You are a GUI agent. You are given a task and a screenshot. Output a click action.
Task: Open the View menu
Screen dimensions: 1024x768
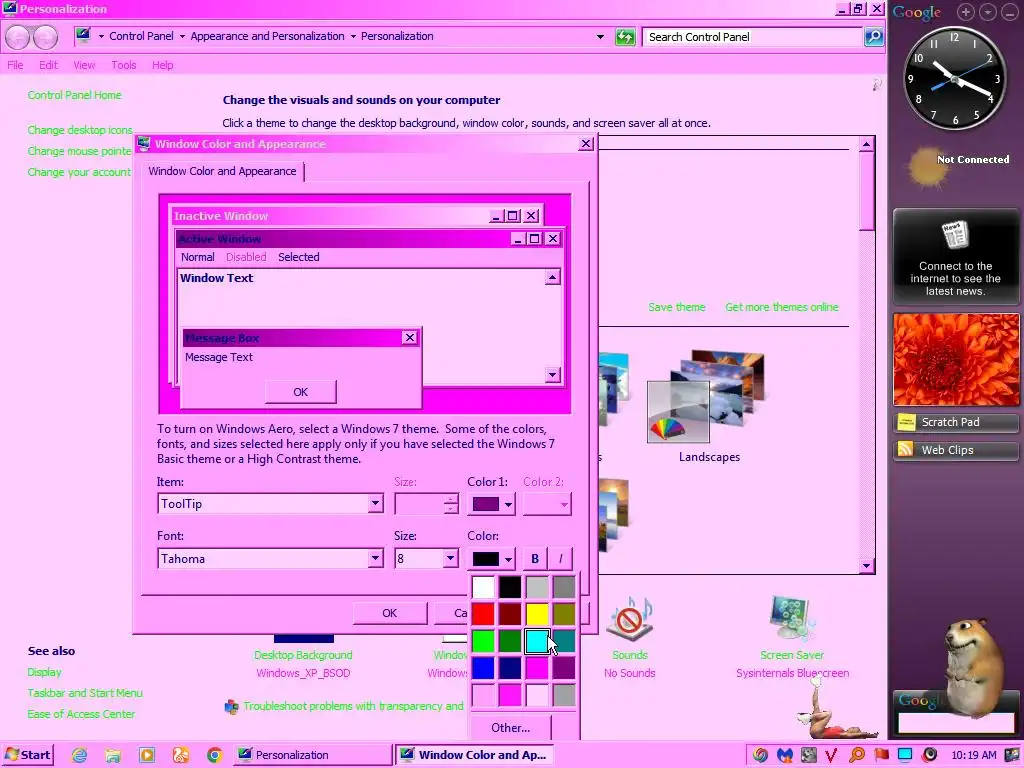tap(84, 65)
